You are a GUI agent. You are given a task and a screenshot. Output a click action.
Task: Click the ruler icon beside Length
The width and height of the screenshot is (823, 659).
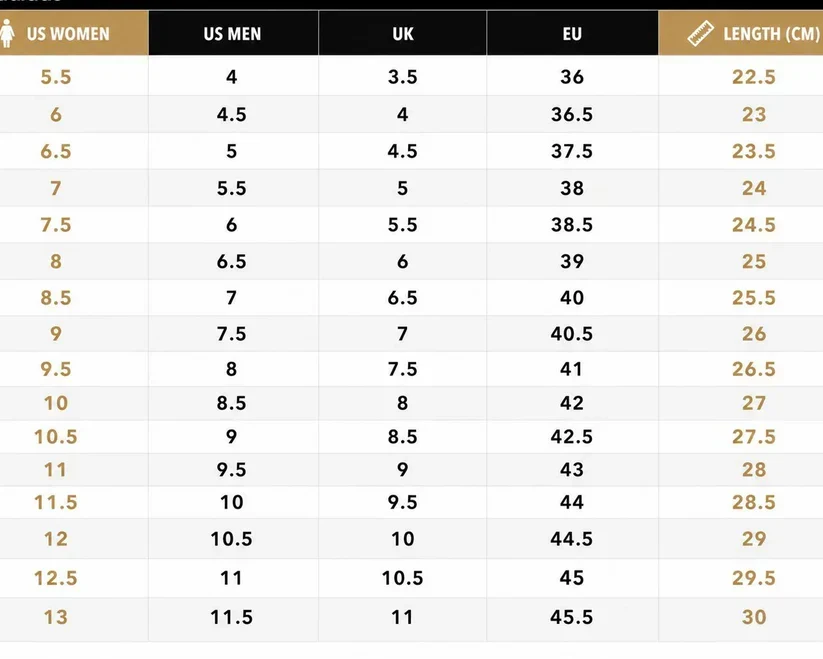pos(701,34)
